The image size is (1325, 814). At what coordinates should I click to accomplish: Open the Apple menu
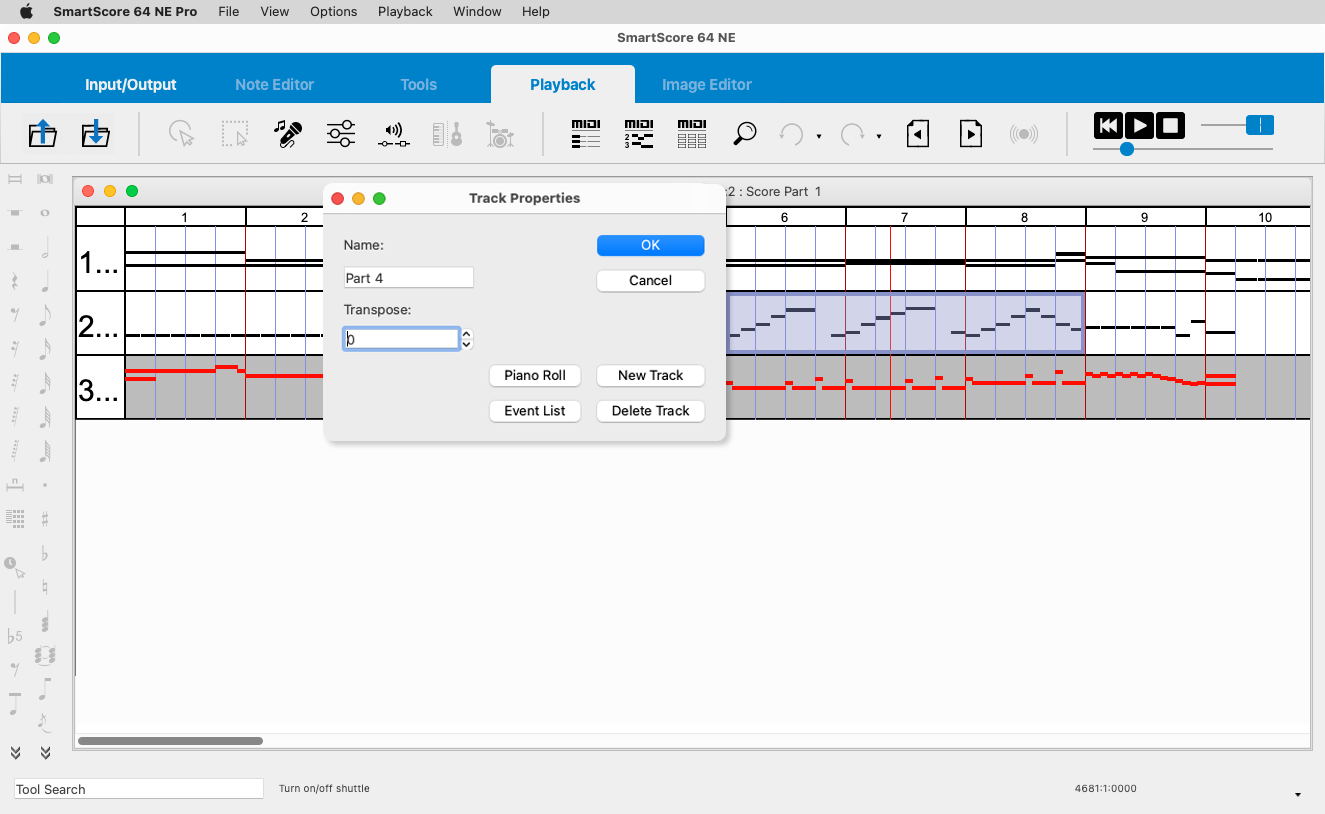pyautogui.click(x=26, y=11)
